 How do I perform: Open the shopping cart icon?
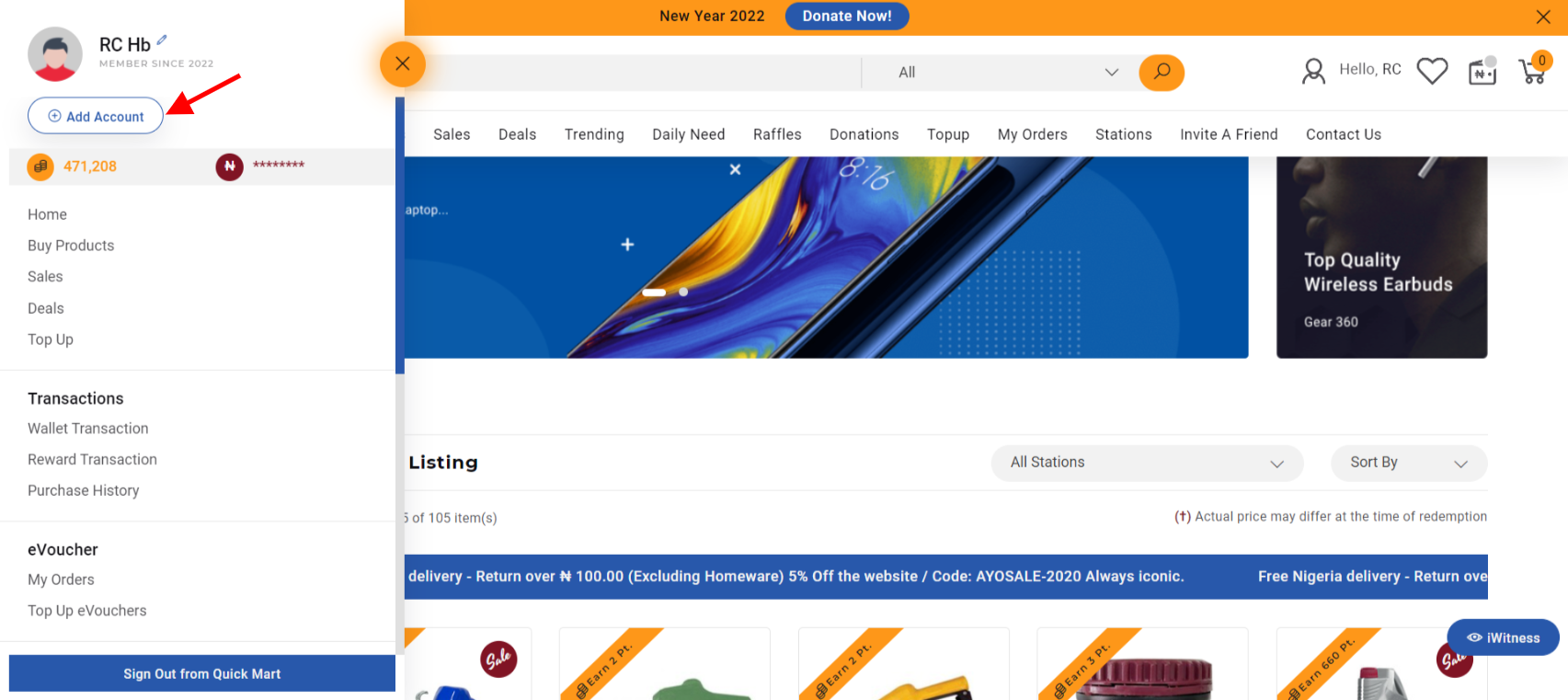coord(1533,70)
